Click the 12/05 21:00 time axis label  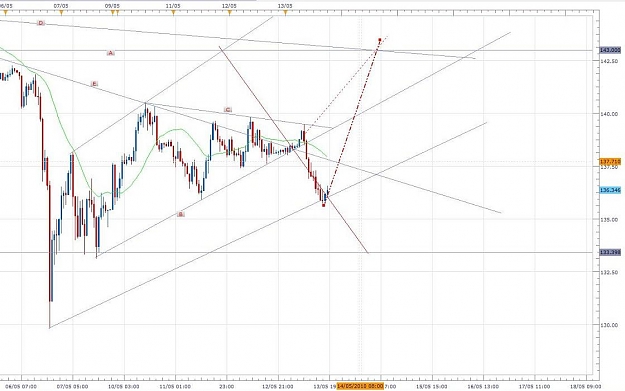[x=278, y=386]
